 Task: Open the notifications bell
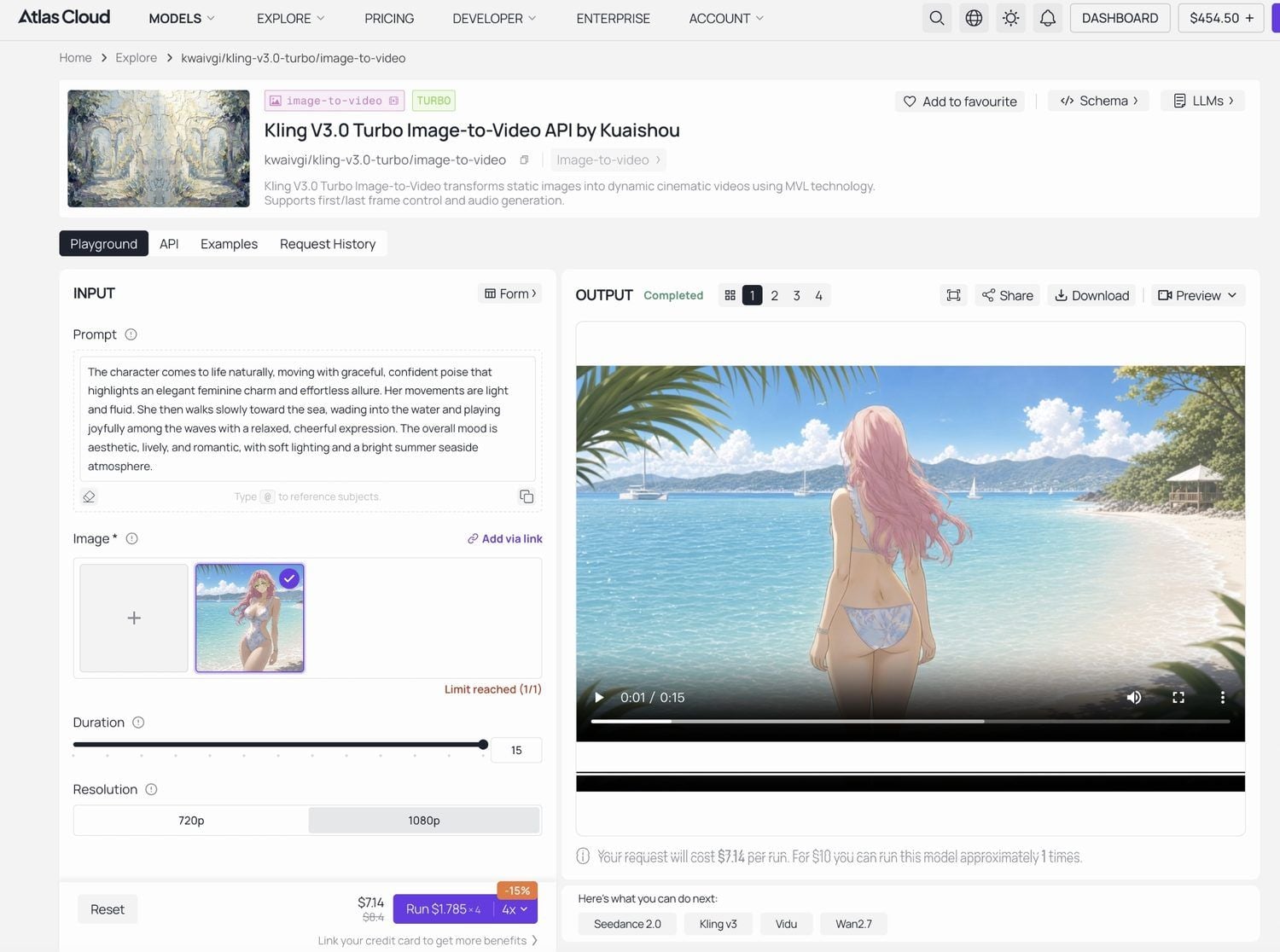[x=1048, y=18]
